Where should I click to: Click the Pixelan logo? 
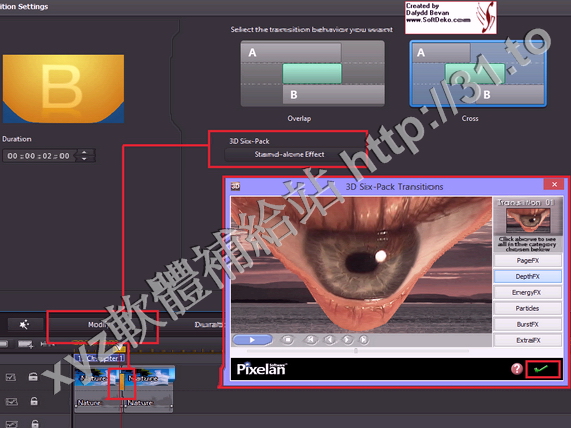pyautogui.click(x=261, y=369)
